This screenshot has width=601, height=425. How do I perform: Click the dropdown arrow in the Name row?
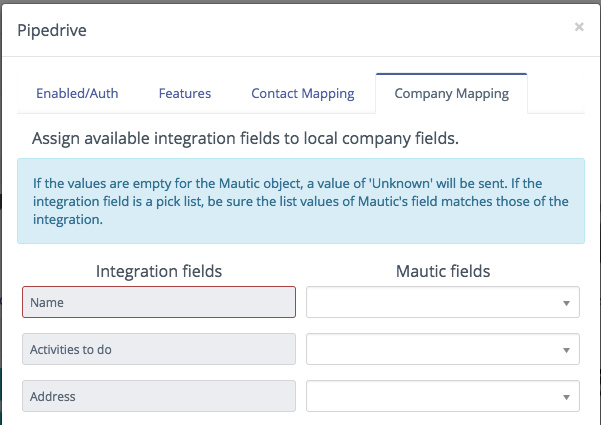[x=566, y=302]
